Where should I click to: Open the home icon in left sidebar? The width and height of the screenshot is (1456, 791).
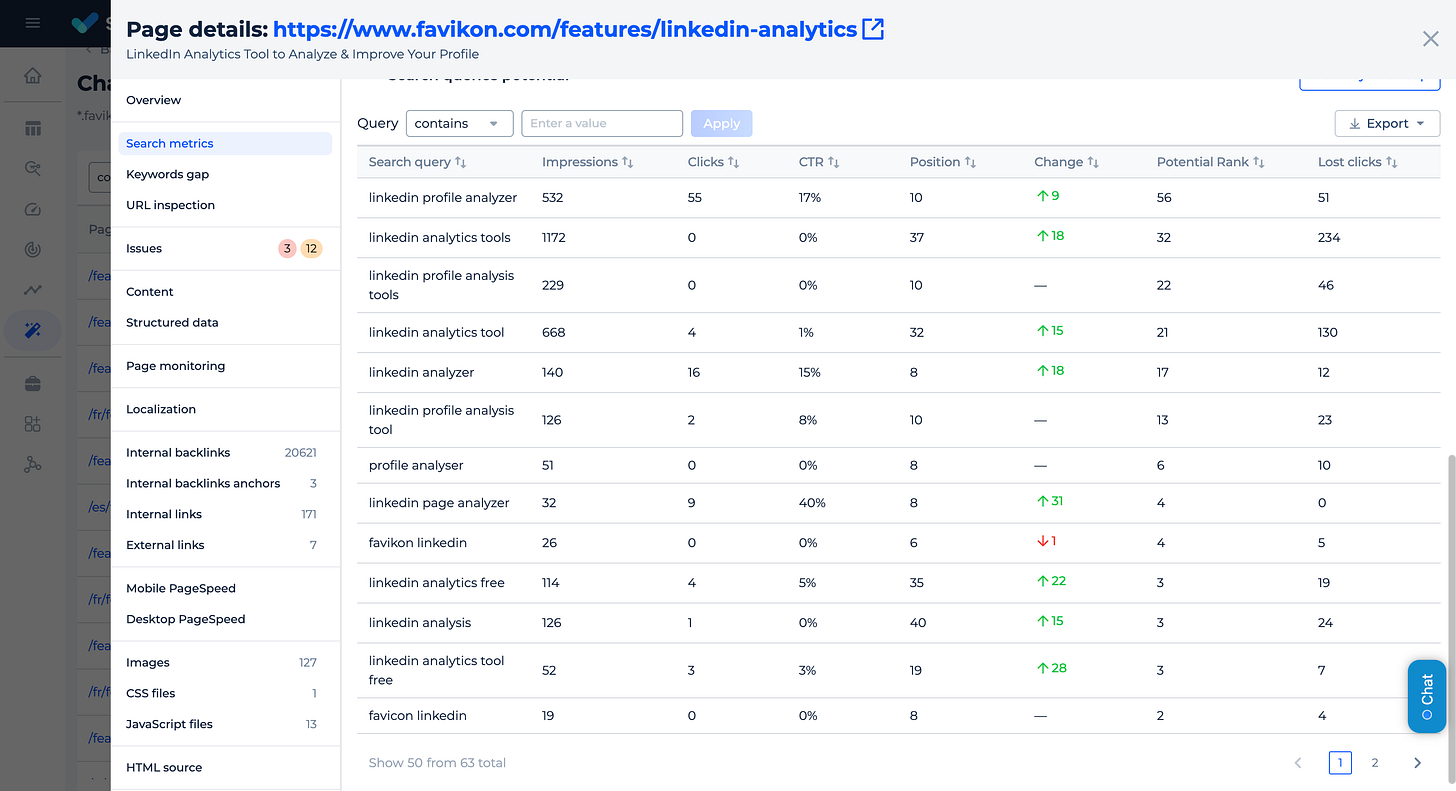coord(33,76)
